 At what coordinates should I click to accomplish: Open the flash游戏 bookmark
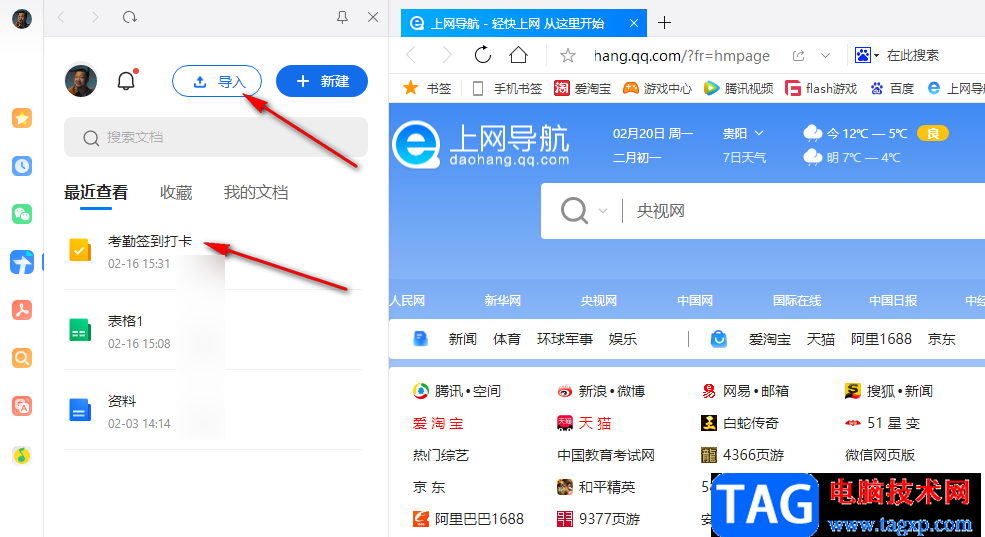point(821,89)
